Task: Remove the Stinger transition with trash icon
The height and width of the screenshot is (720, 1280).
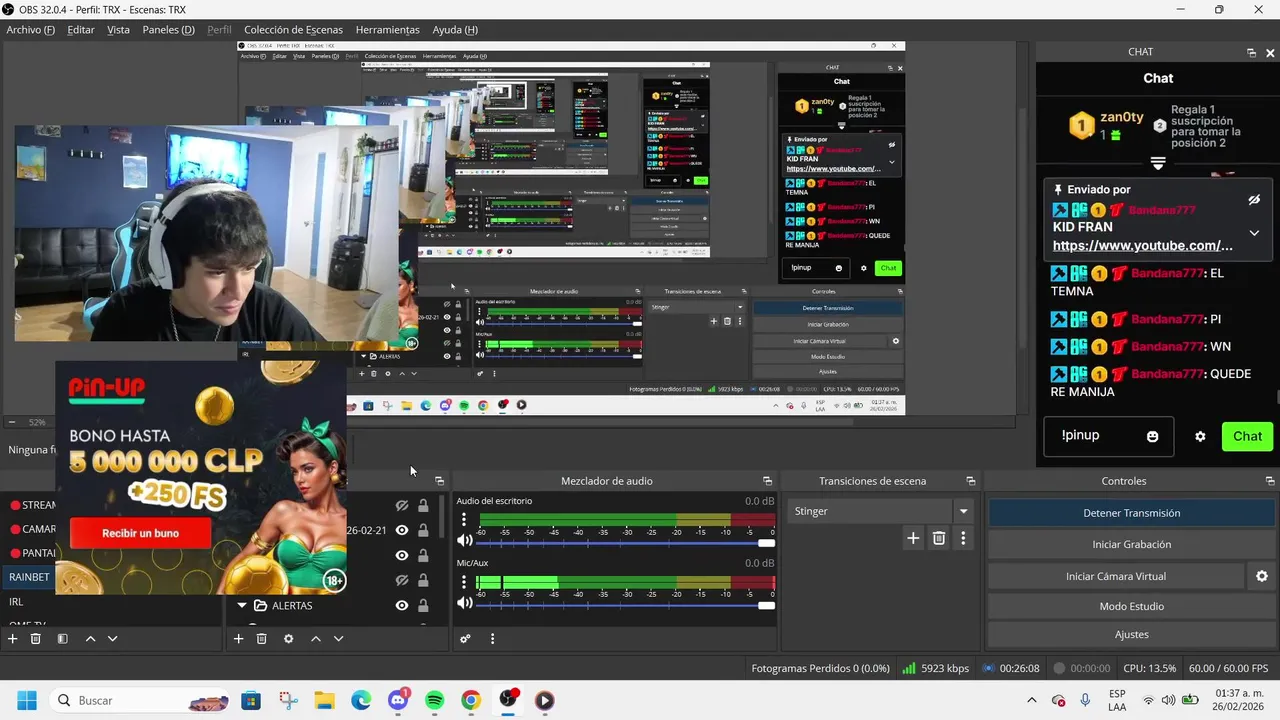Action: pyautogui.click(x=939, y=538)
